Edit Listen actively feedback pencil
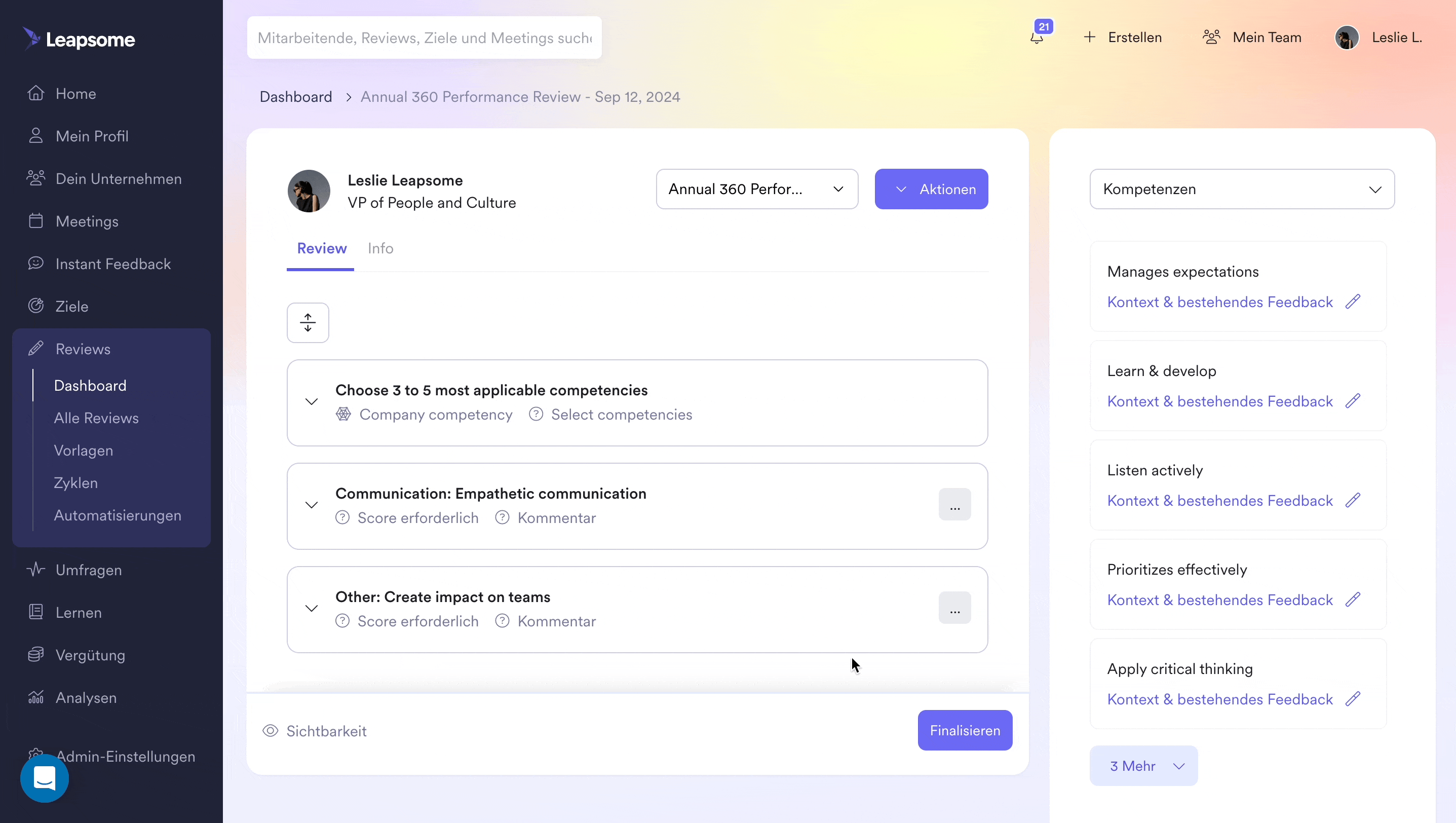 click(1353, 500)
